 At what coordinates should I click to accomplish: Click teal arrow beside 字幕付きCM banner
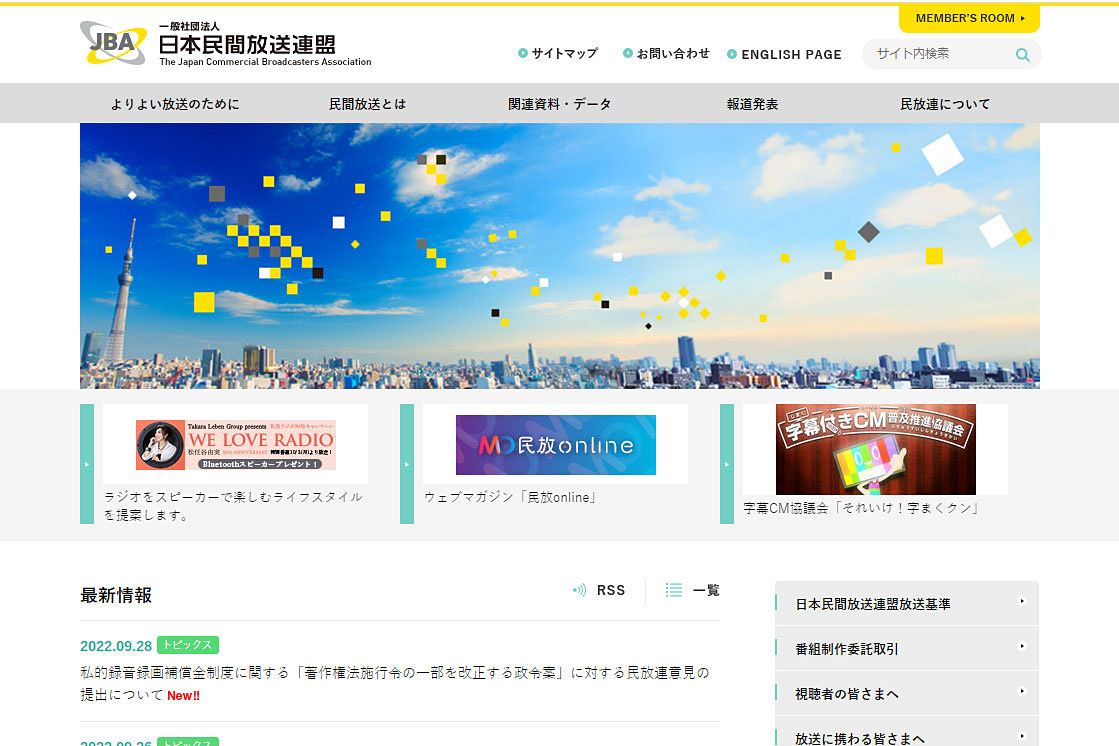coord(726,464)
